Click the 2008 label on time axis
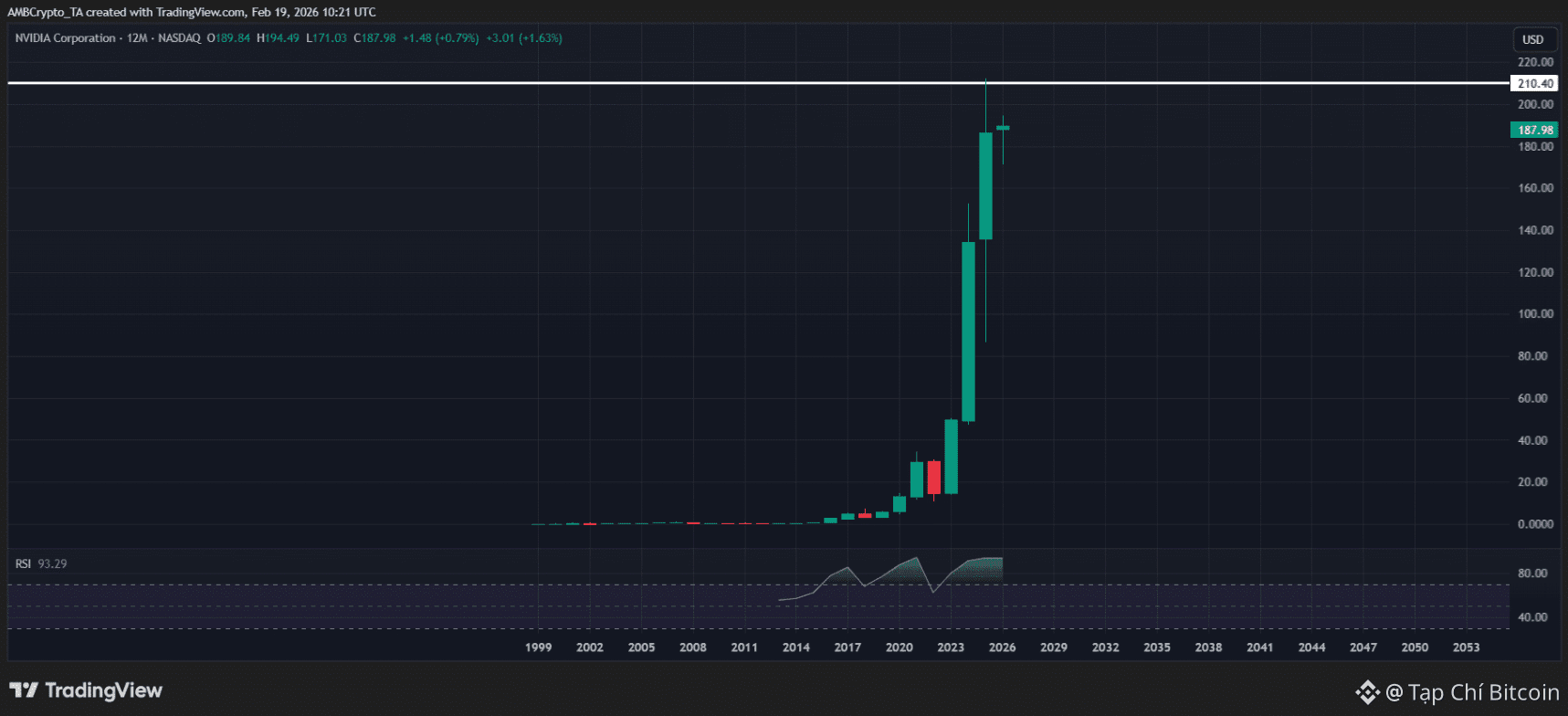The image size is (1568, 716). tap(693, 648)
